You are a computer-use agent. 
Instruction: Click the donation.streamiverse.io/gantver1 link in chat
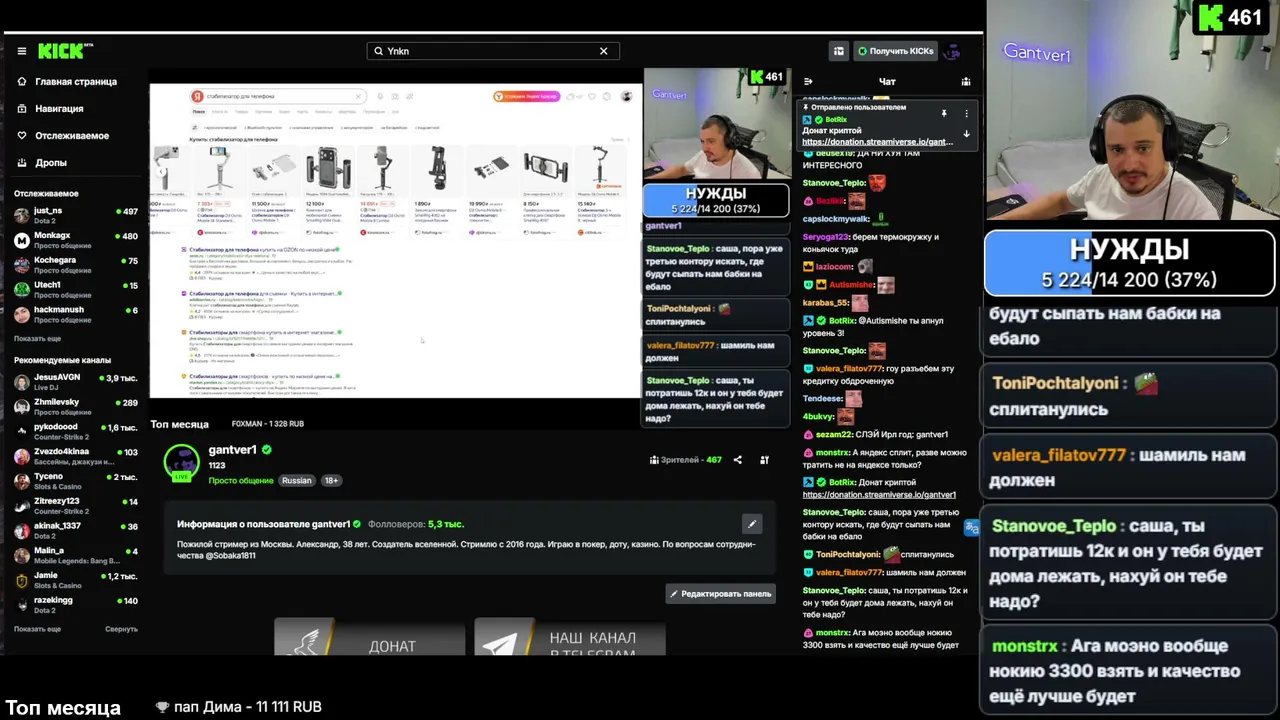(879, 495)
